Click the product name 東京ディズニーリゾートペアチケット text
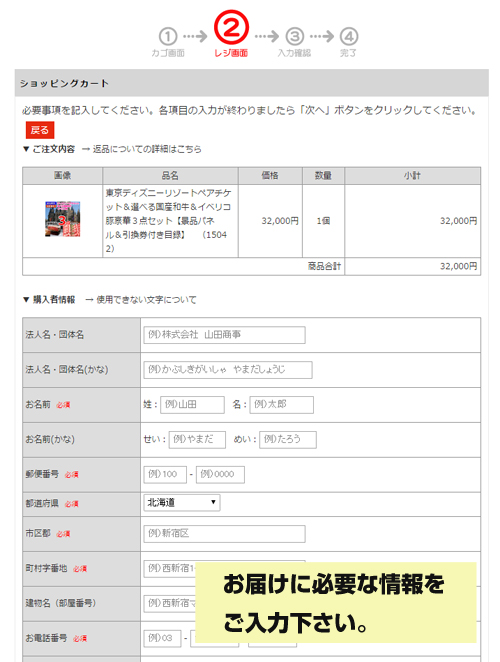 (168, 221)
